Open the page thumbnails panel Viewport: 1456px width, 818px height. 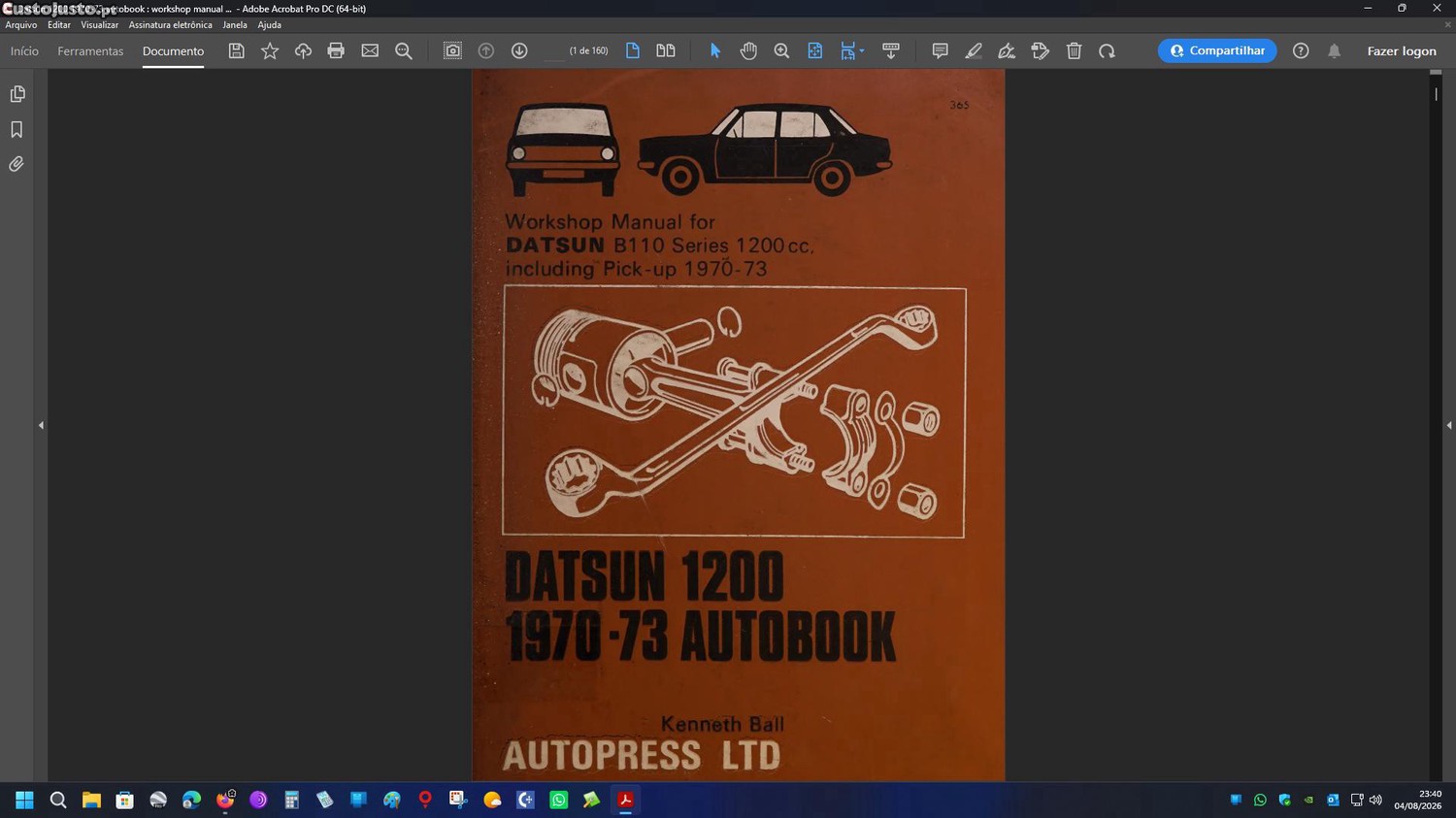(x=17, y=94)
